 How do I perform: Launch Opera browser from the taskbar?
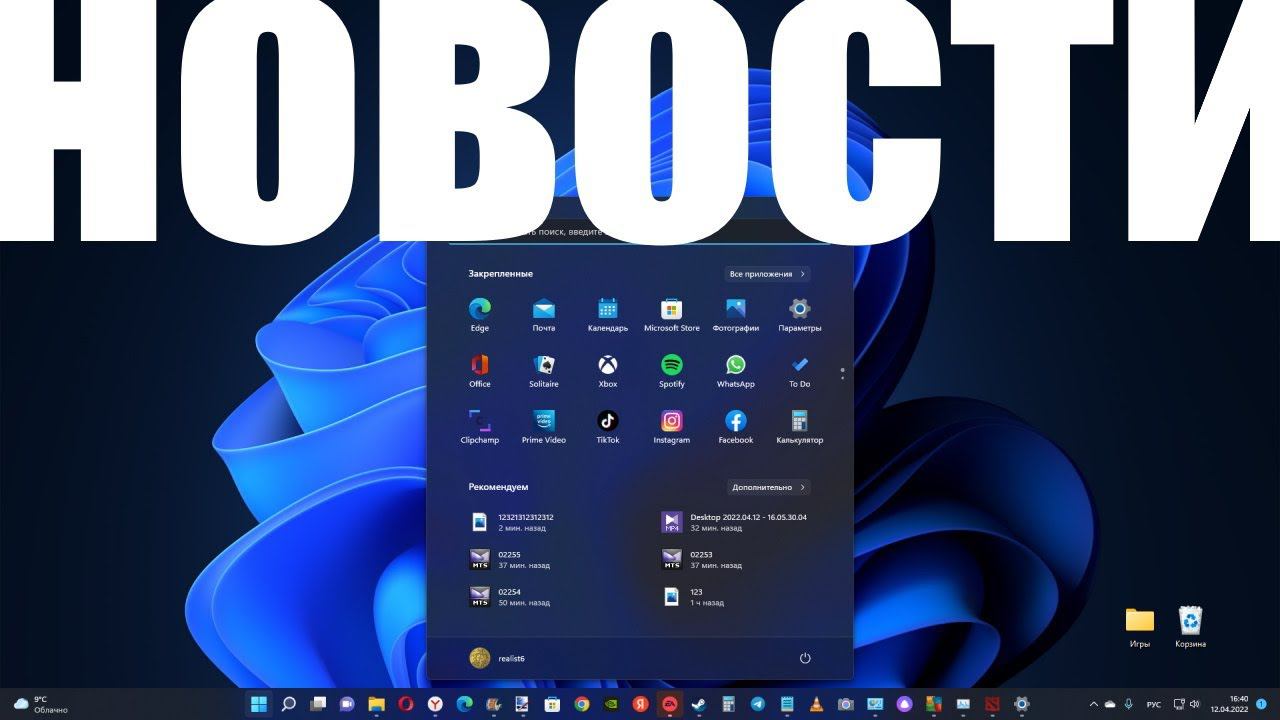pos(406,704)
